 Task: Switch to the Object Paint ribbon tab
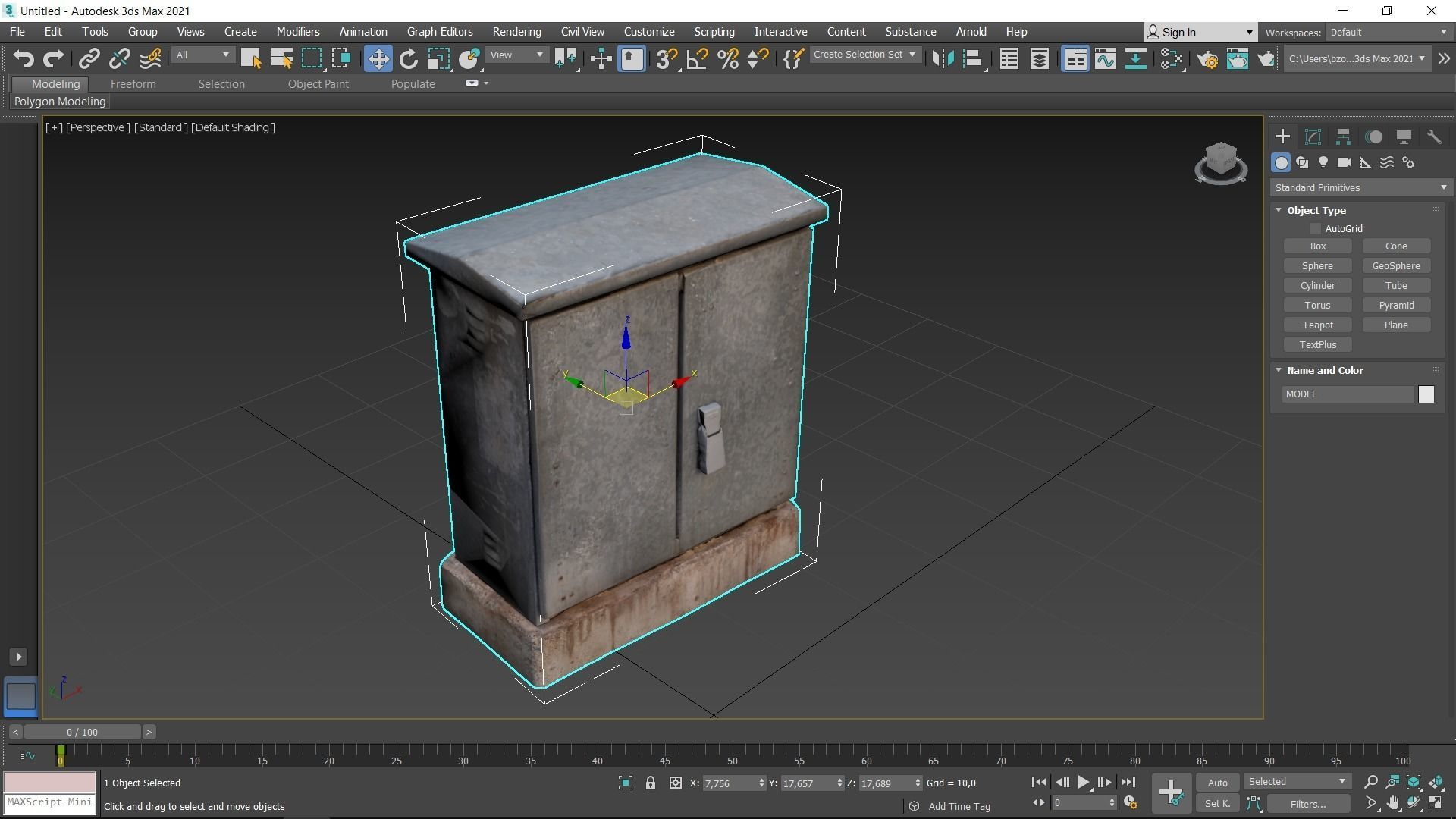(x=318, y=84)
